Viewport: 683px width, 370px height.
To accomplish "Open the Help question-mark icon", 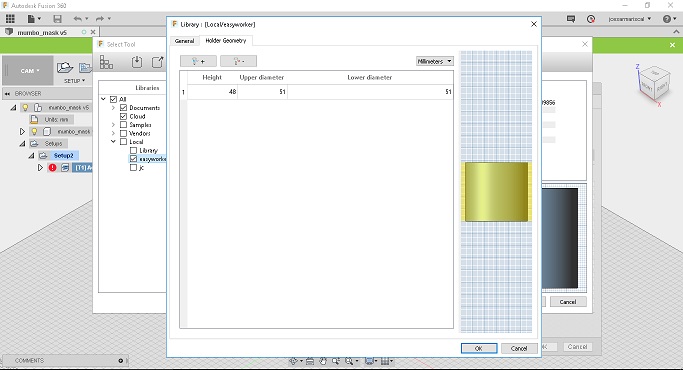I will point(667,19).
